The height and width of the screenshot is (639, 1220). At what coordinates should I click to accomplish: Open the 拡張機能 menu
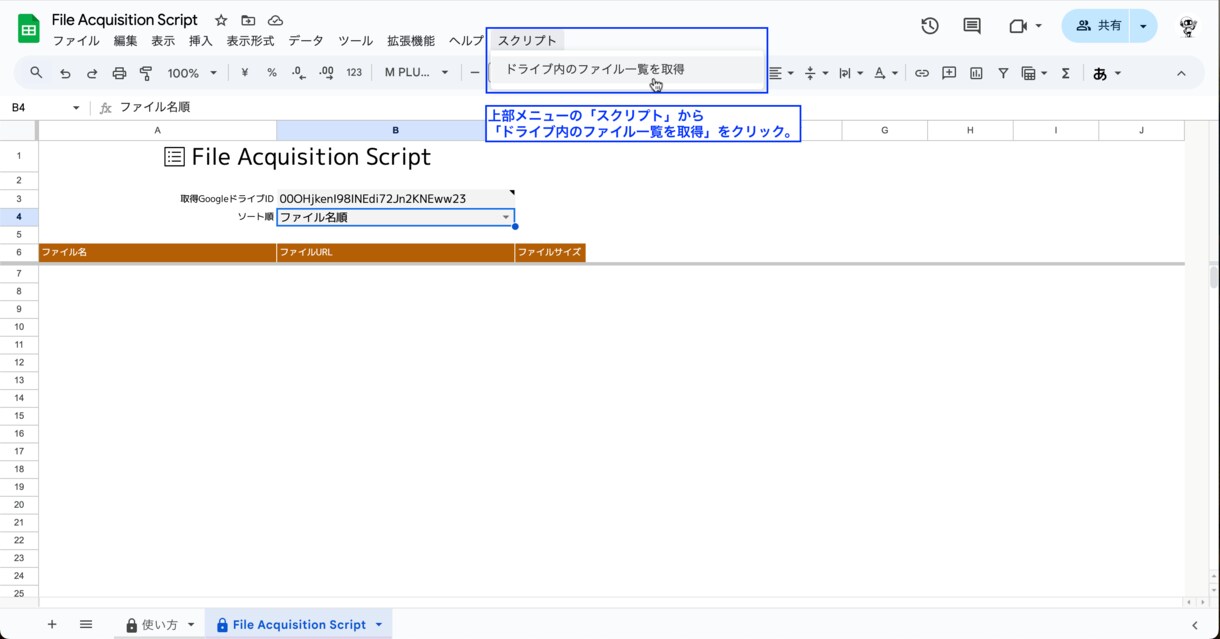(x=411, y=41)
